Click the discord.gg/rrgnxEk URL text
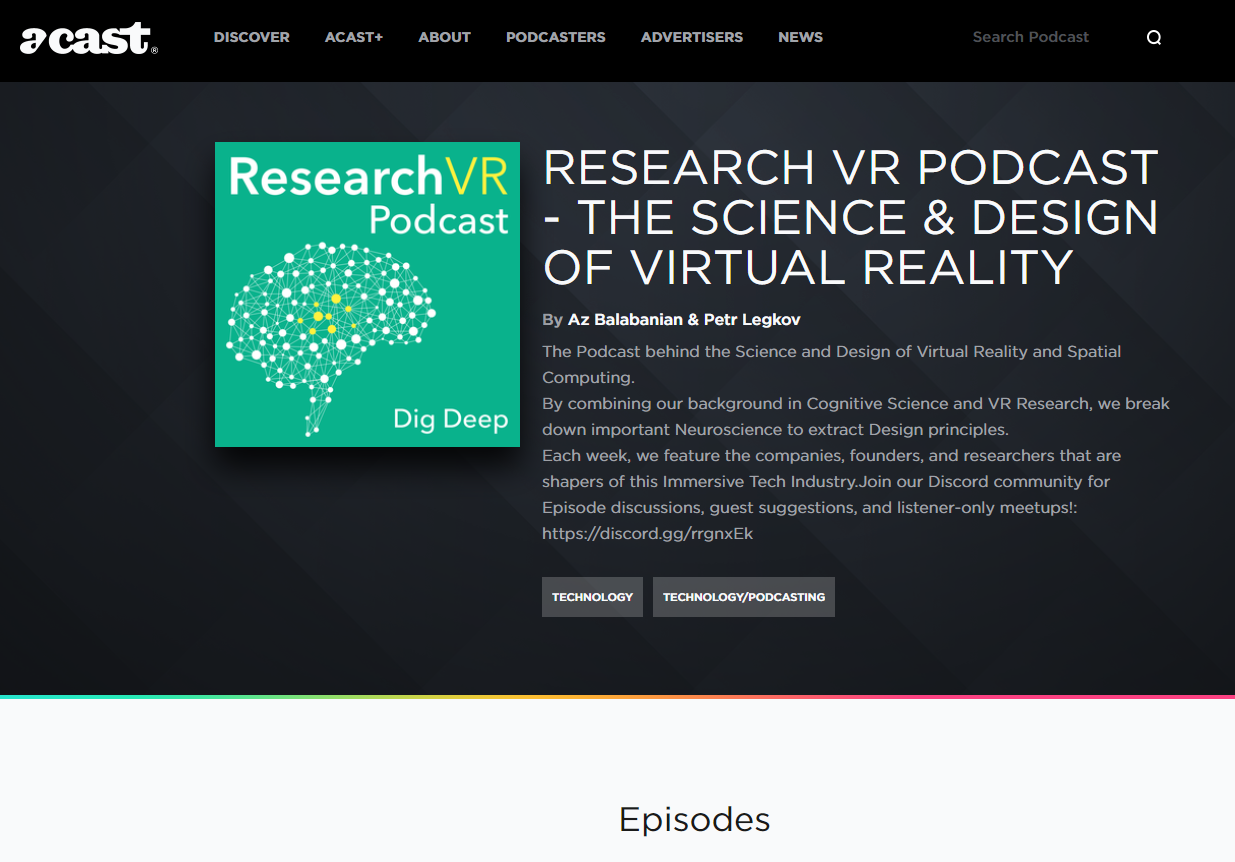Screen dimensions: 1235x862 coord(647,534)
